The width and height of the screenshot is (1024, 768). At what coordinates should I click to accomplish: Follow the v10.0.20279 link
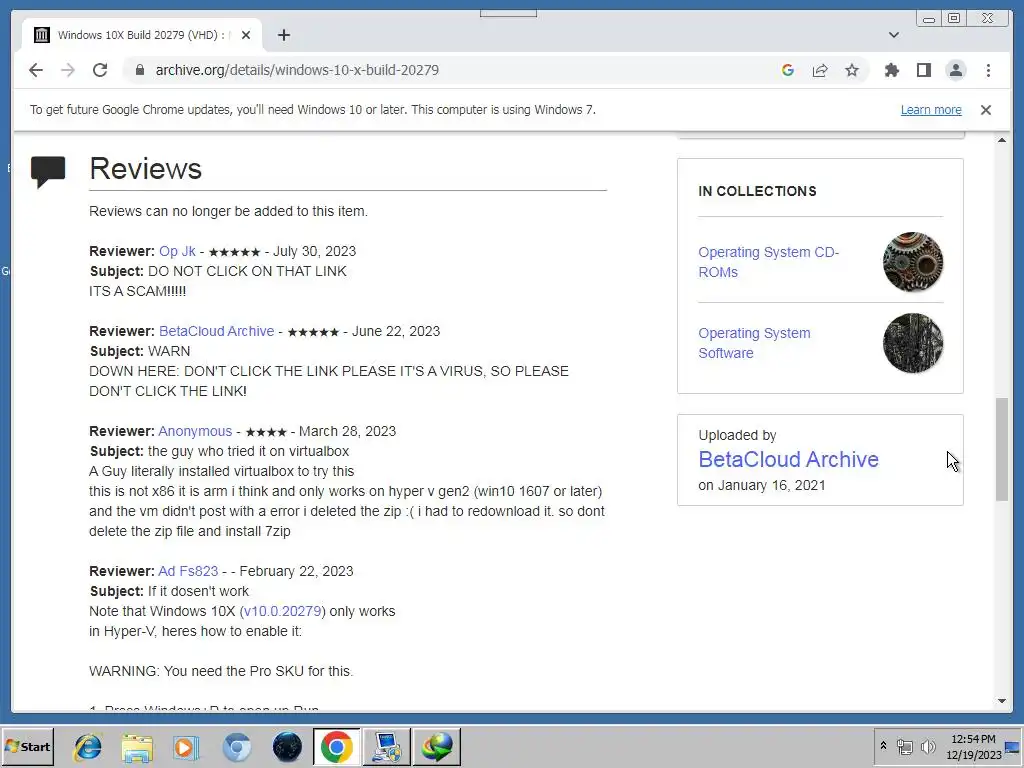coord(281,611)
